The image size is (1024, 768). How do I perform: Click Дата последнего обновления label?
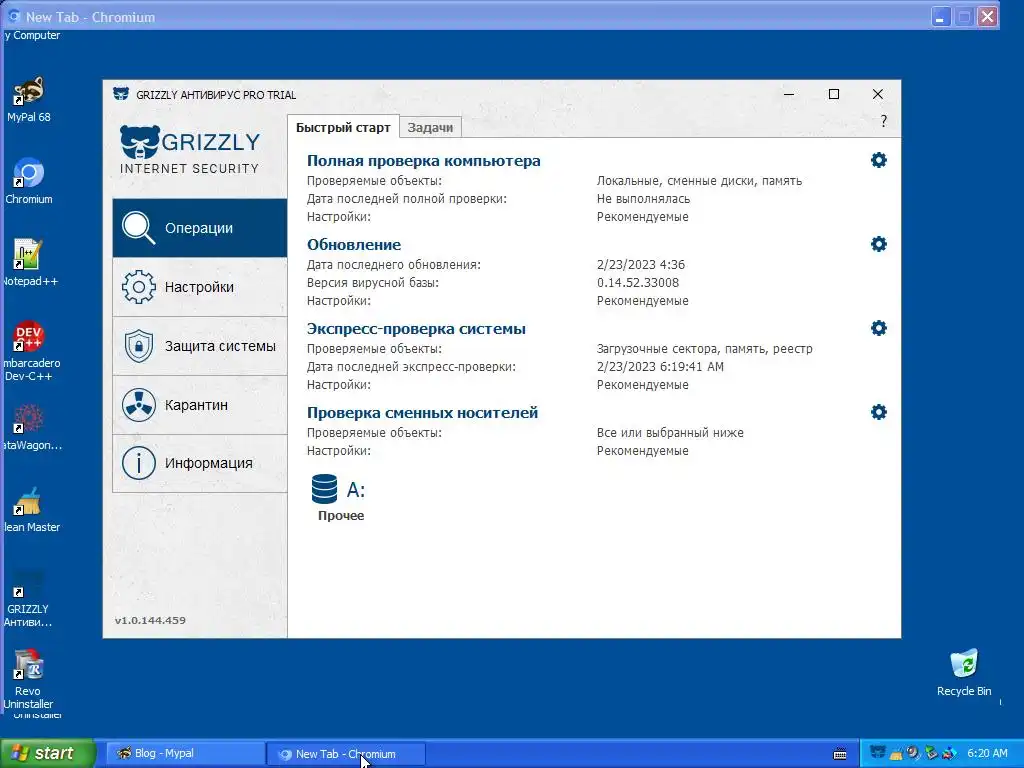pyautogui.click(x=394, y=264)
